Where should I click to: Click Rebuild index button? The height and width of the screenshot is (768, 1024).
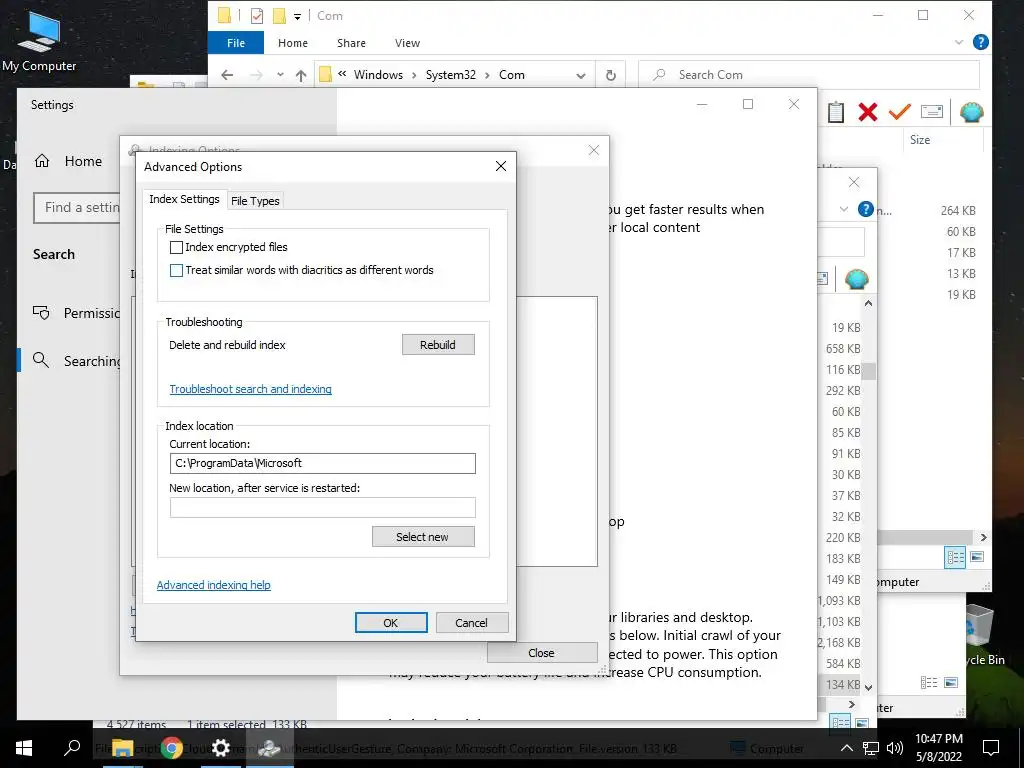[x=438, y=345]
